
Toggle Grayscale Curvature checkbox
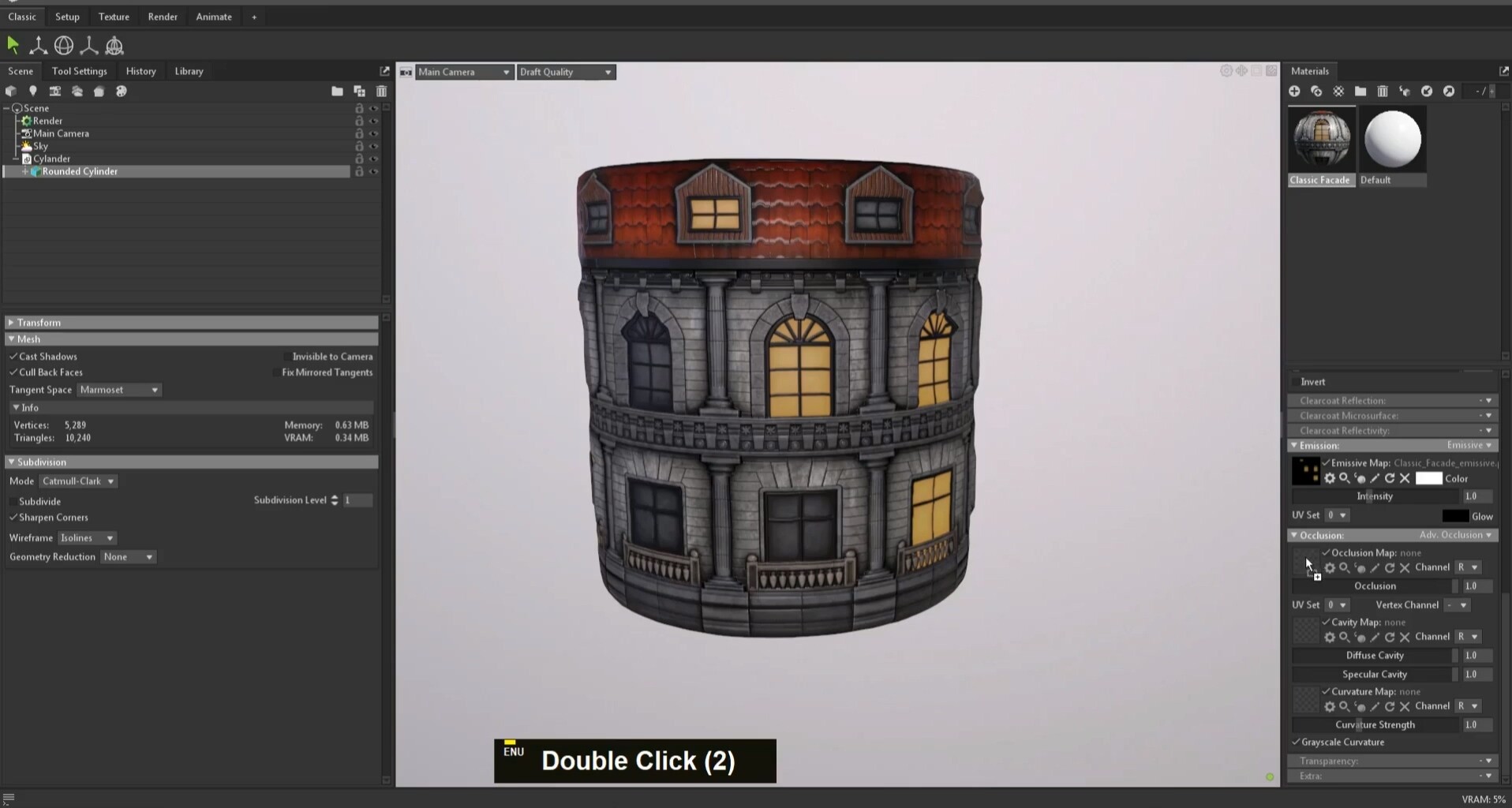point(1296,743)
